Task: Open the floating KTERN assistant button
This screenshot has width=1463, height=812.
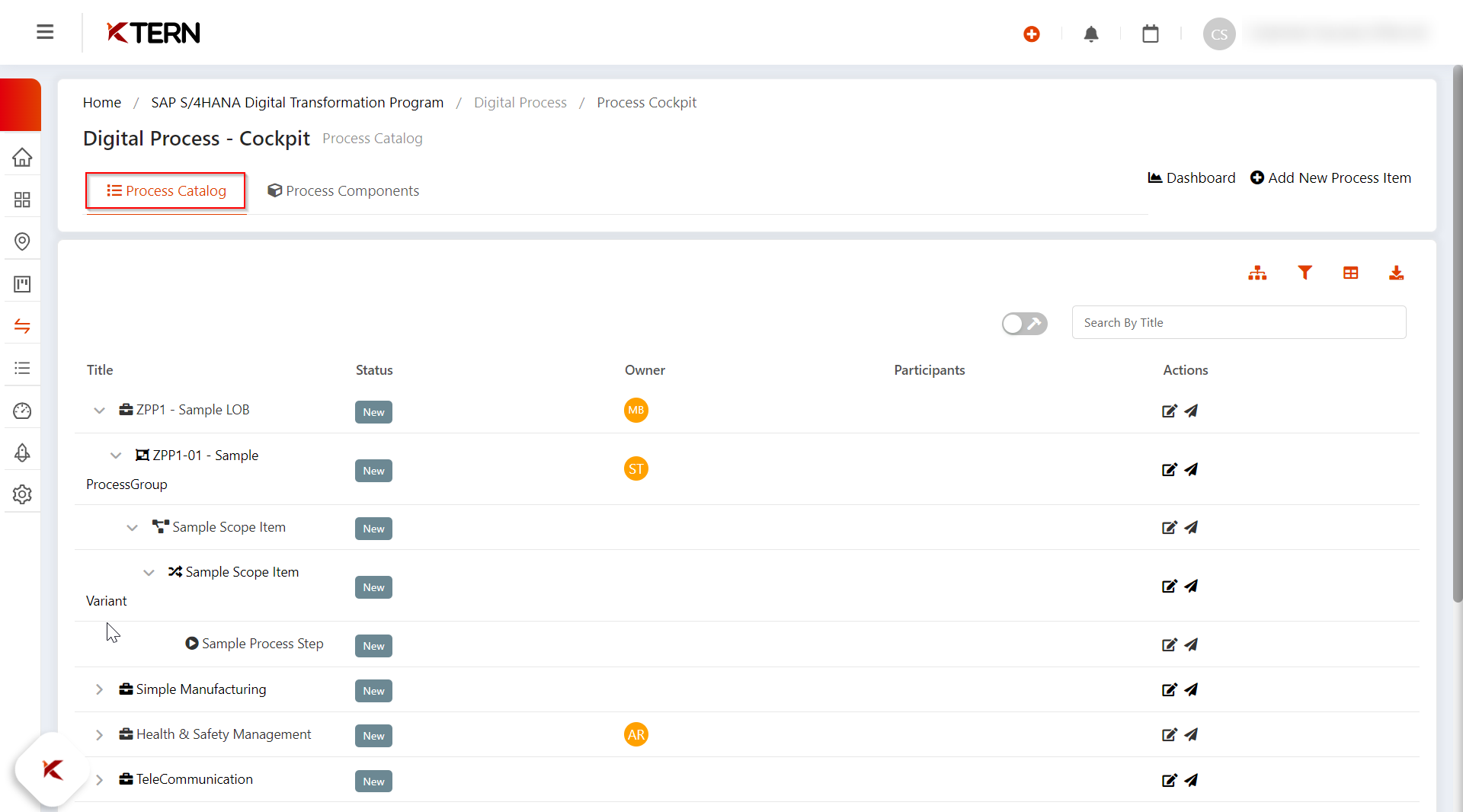Action: pyautogui.click(x=53, y=769)
